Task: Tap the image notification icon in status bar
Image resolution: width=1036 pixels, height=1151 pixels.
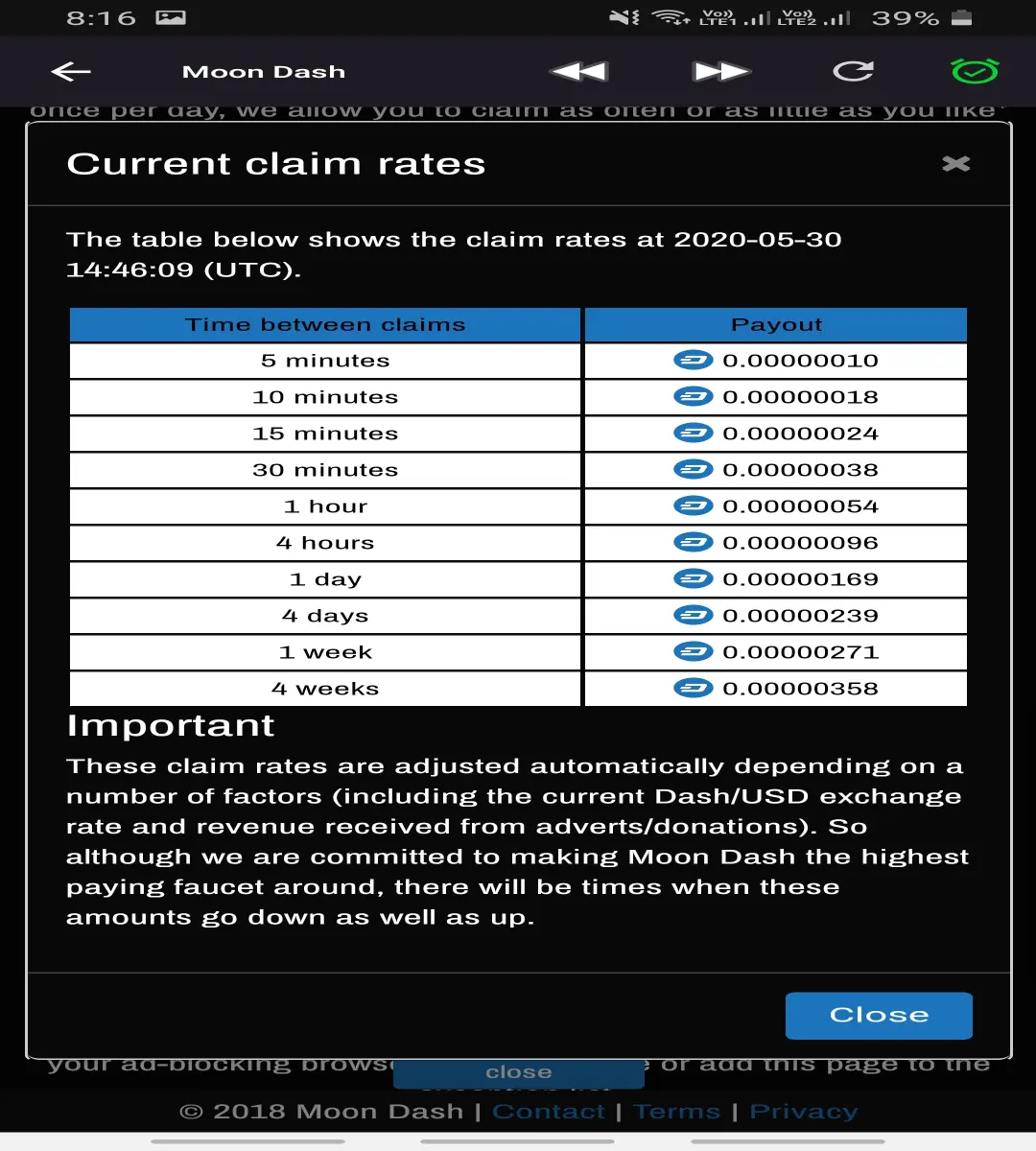Action: pyautogui.click(x=171, y=17)
